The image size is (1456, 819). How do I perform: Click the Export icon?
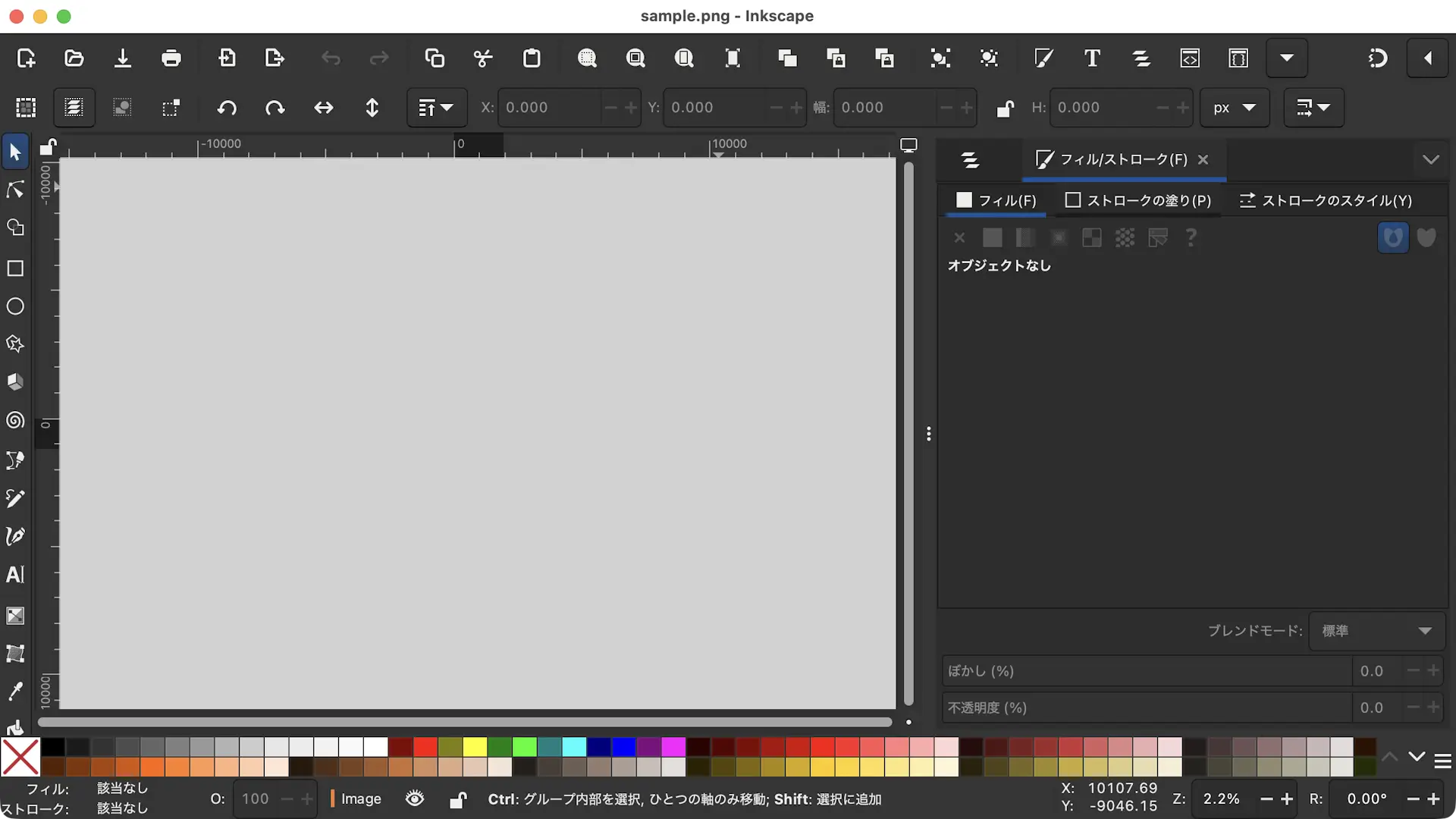pos(275,58)
